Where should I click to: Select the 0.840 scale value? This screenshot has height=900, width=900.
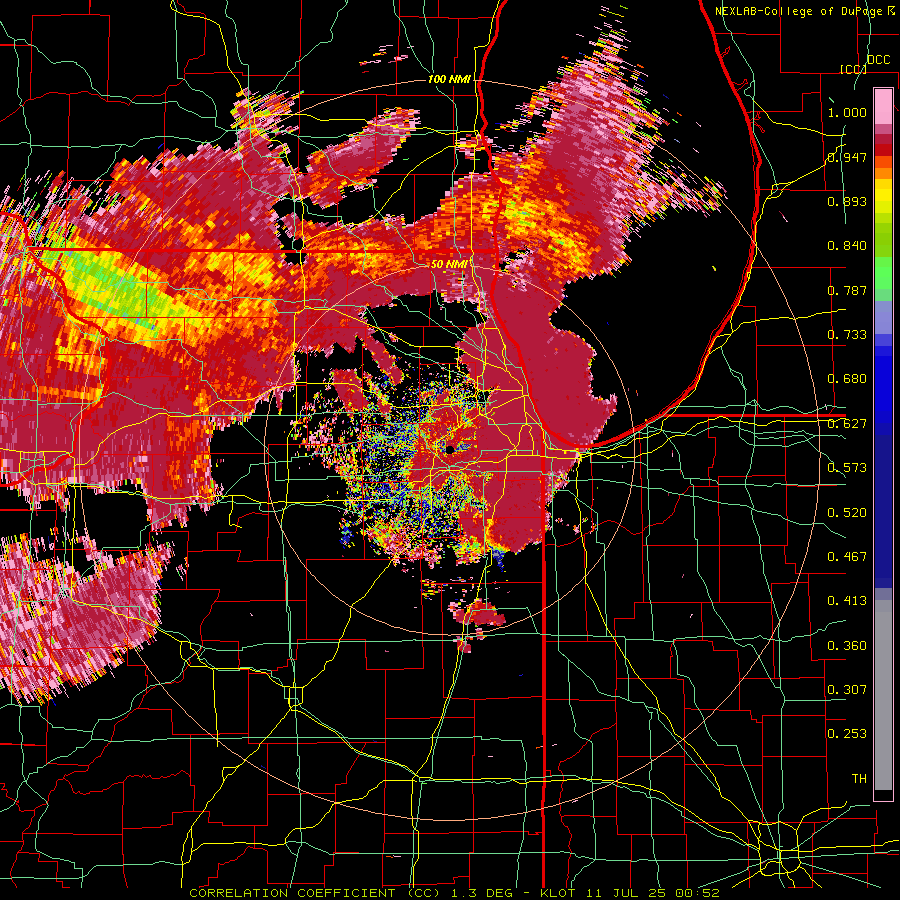(x=847, y=246)
